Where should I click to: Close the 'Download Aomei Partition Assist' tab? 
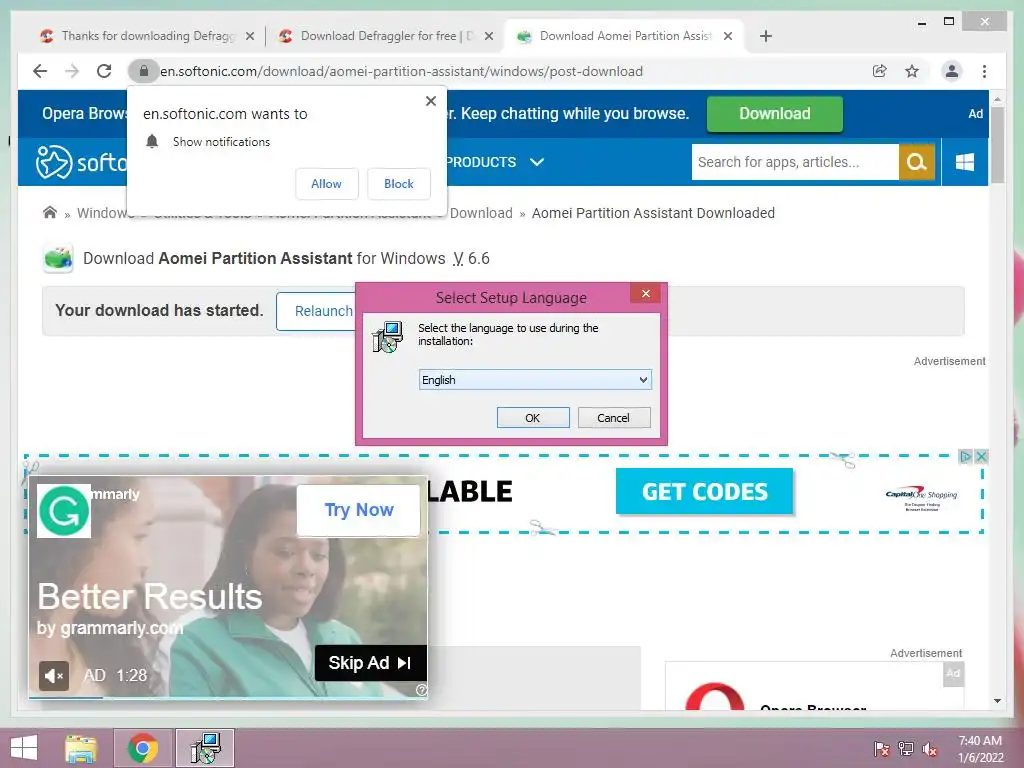click(728, 37)
